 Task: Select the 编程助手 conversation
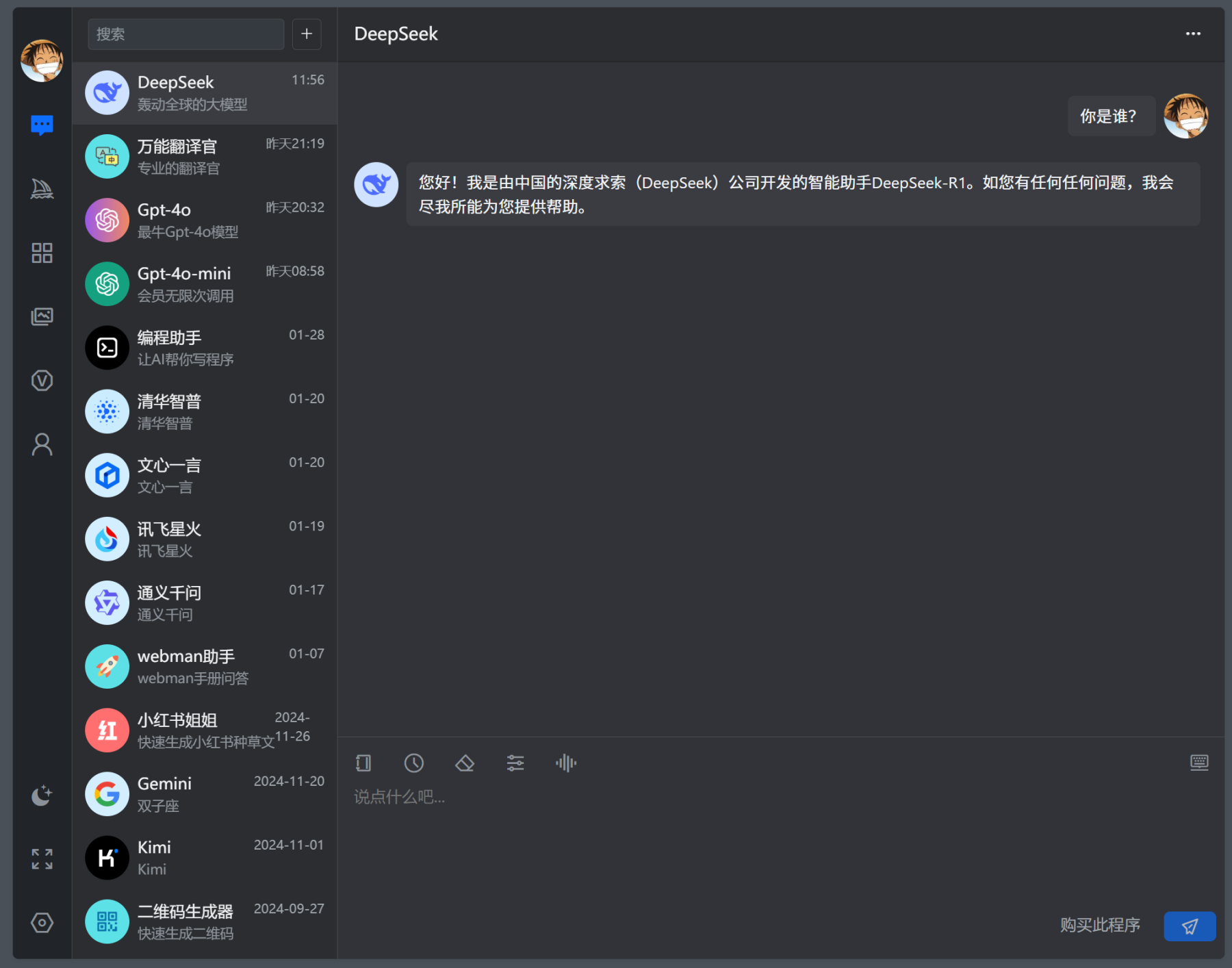tap(205, 348)
